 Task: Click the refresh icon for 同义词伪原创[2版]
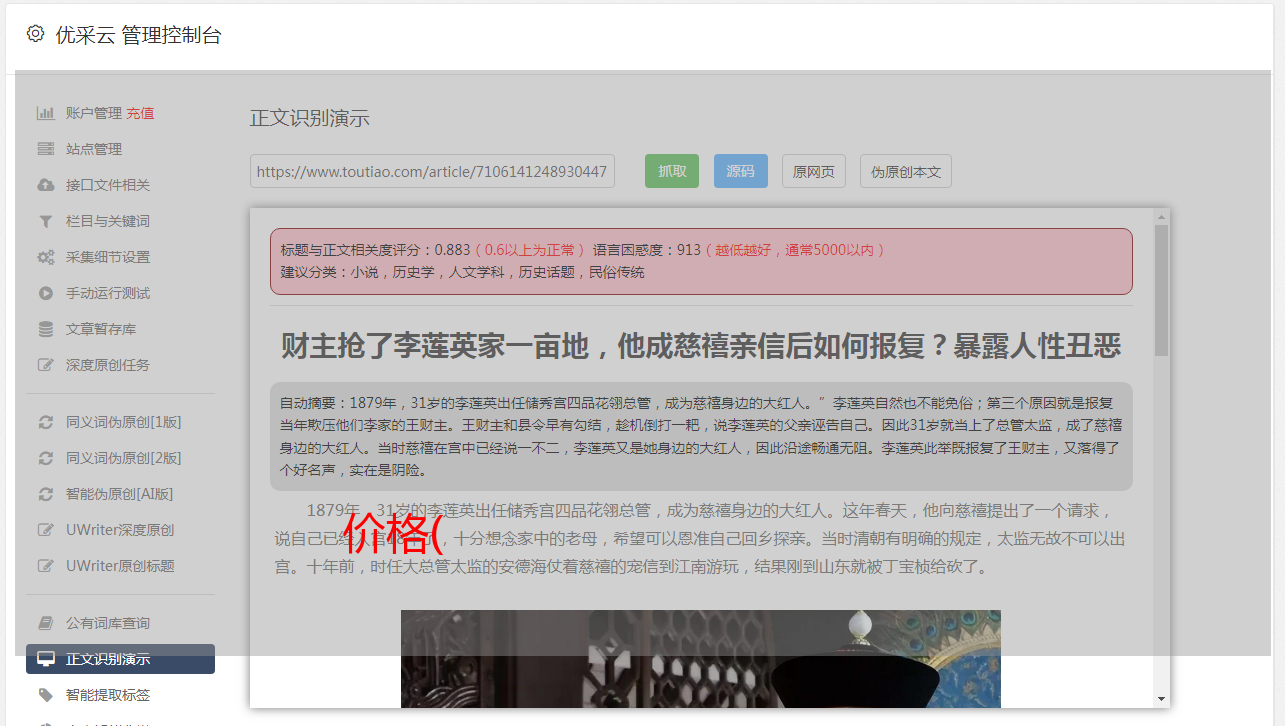[x=45, y=458]
